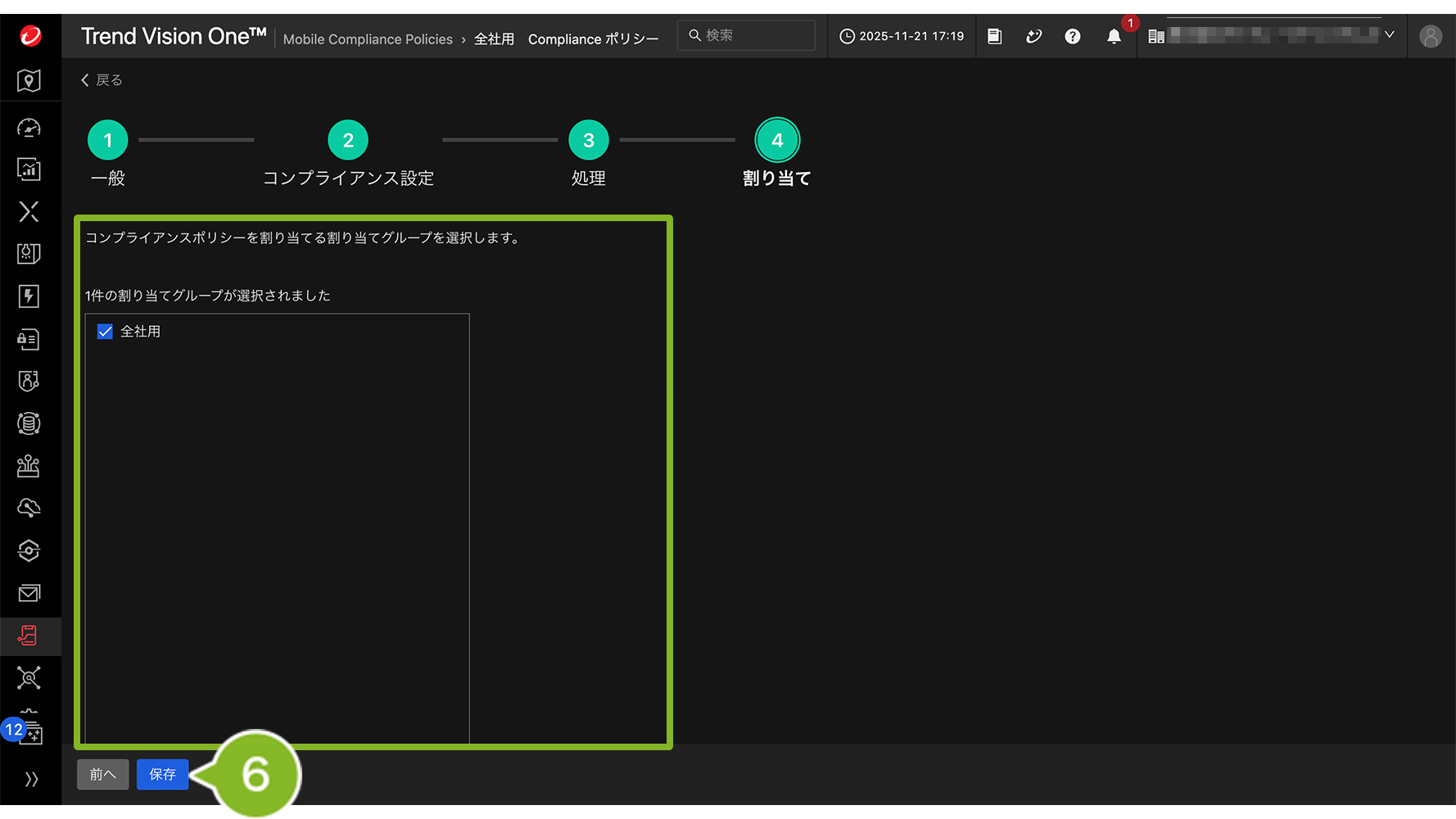Go to step 2 コンプライアンス設定

[348, 141]
